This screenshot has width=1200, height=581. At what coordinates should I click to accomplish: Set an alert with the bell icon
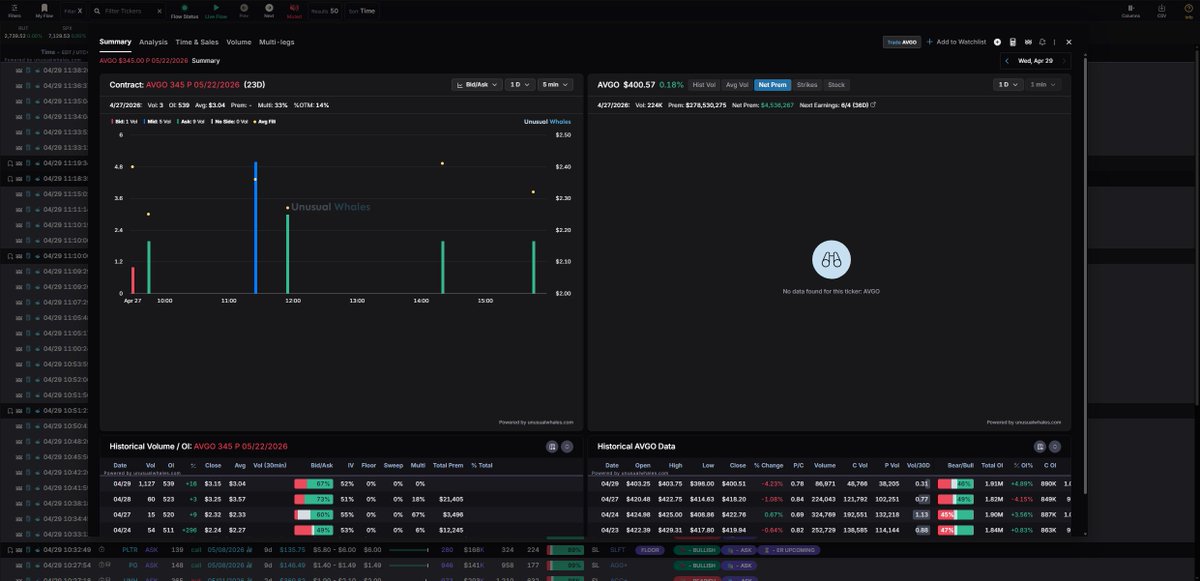point(1042,42)
